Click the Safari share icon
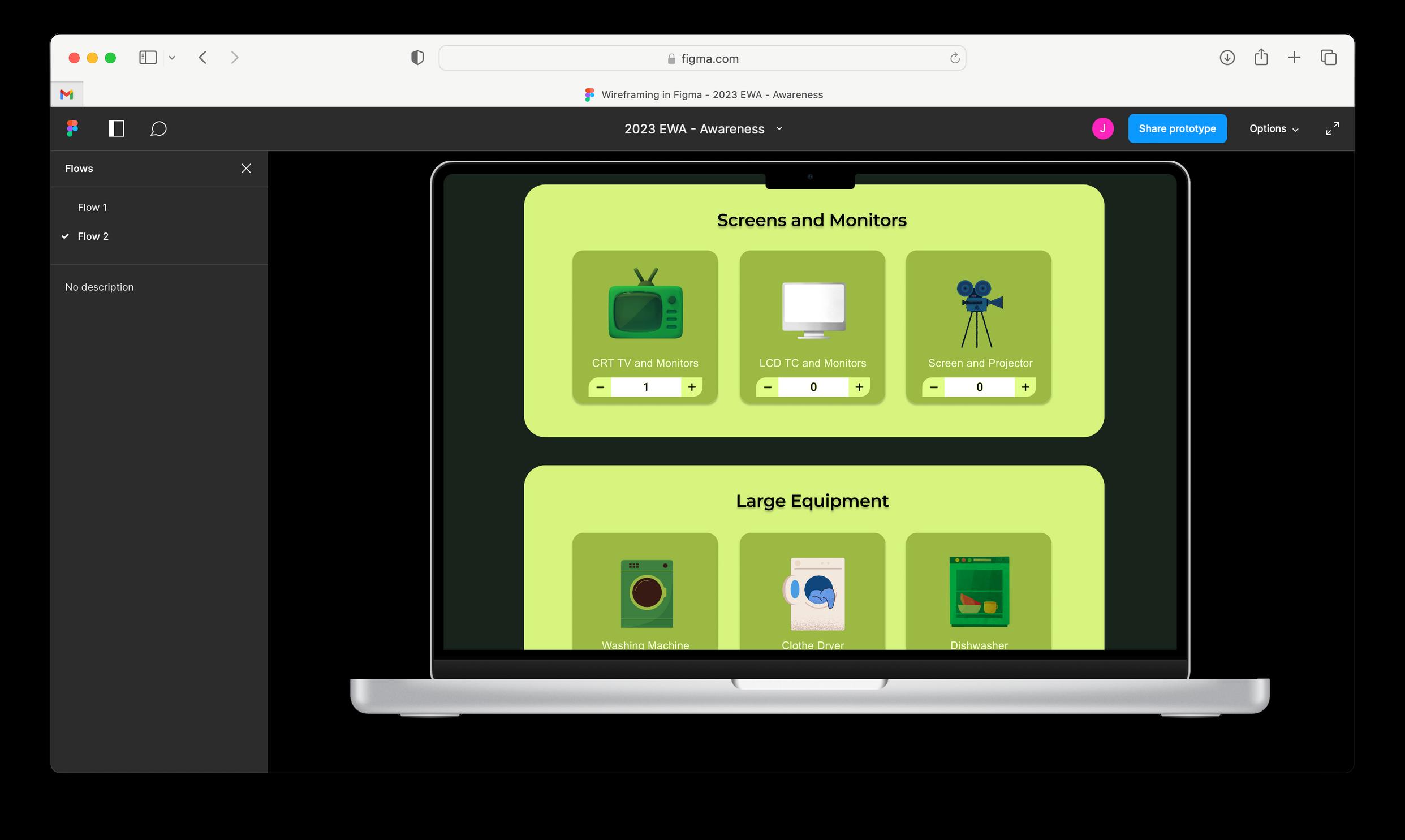The width and height of the screenshot is (1405, 840). pos(1261,58)
